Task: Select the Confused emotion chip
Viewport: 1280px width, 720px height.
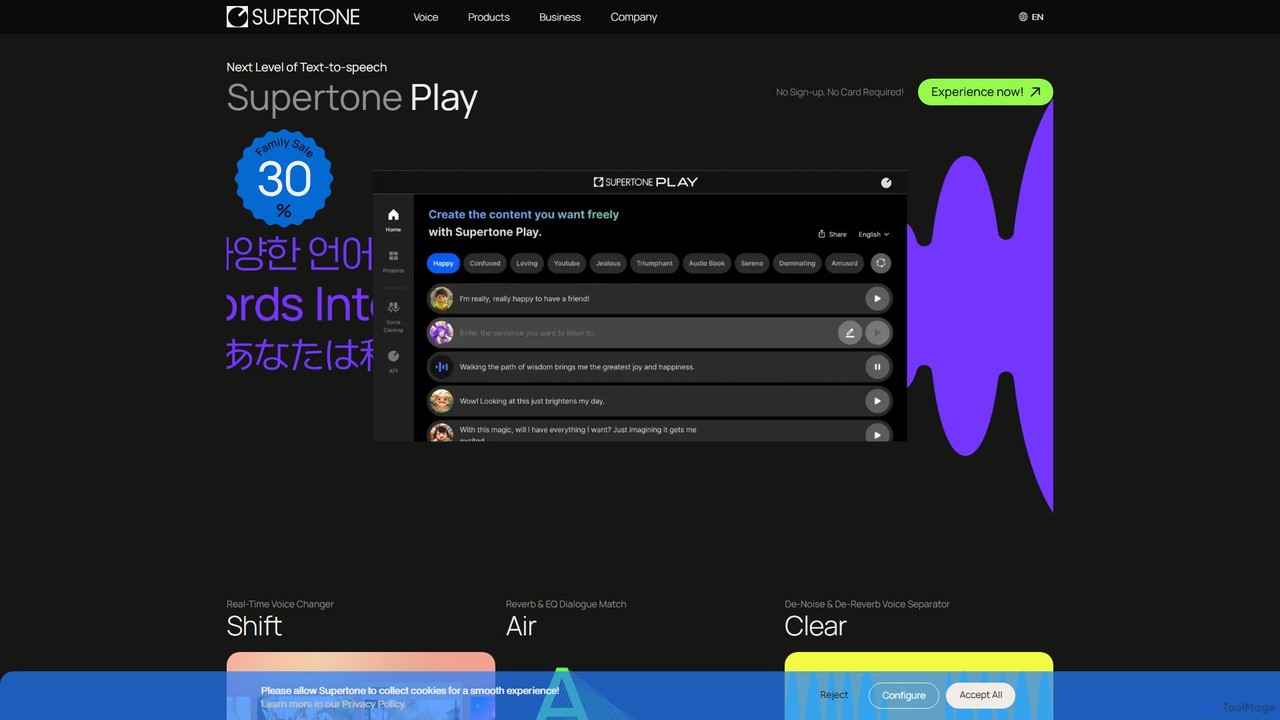Action: (x=485, y=263)
